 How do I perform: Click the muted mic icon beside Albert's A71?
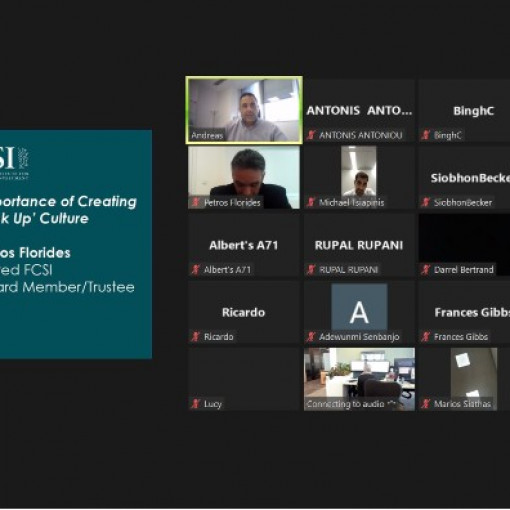[196, 270]
